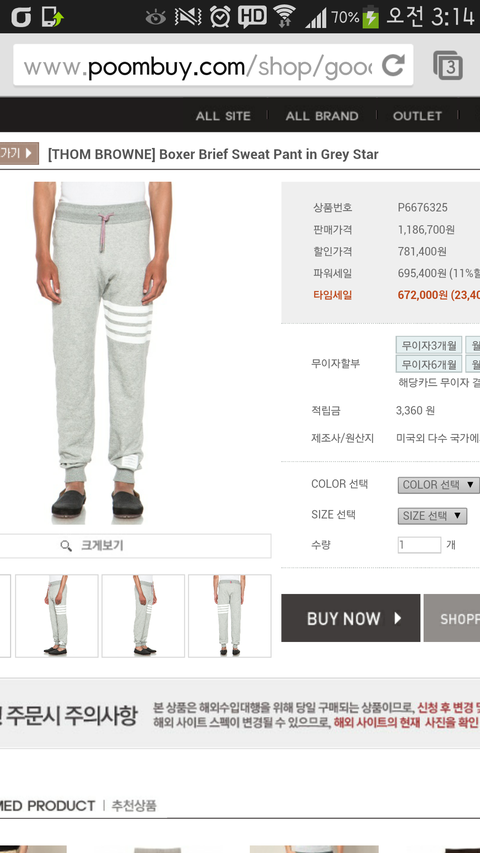
Task: Tap the back arrow tab beside product title
Action: (19, 153)
